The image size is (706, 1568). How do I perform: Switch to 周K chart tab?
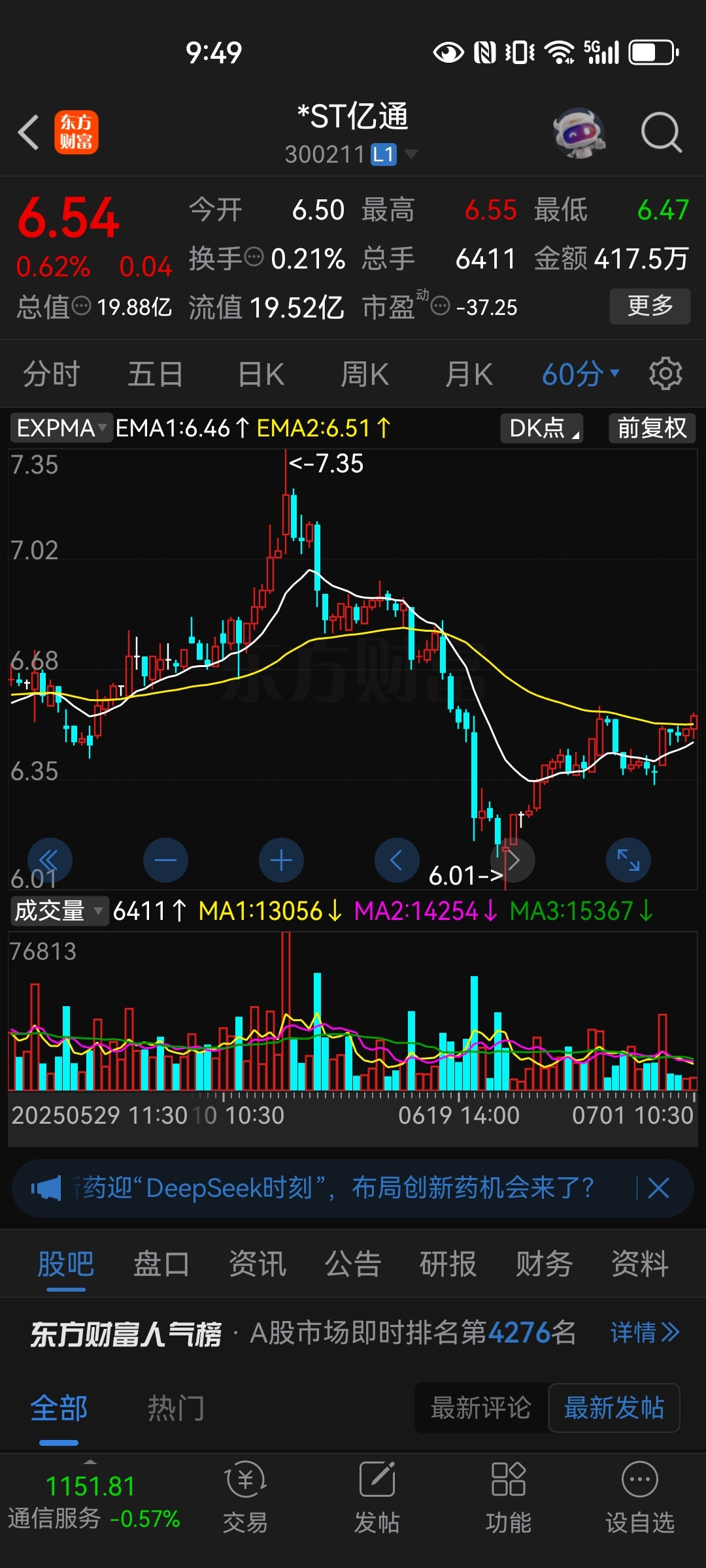[x=365, y=374]
